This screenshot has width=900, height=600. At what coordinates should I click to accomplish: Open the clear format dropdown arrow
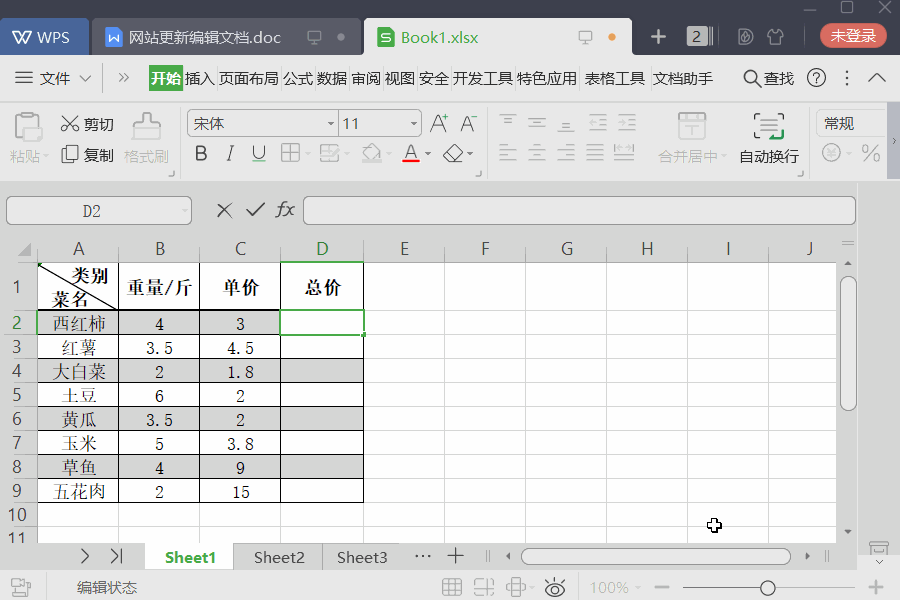(470, 154)
